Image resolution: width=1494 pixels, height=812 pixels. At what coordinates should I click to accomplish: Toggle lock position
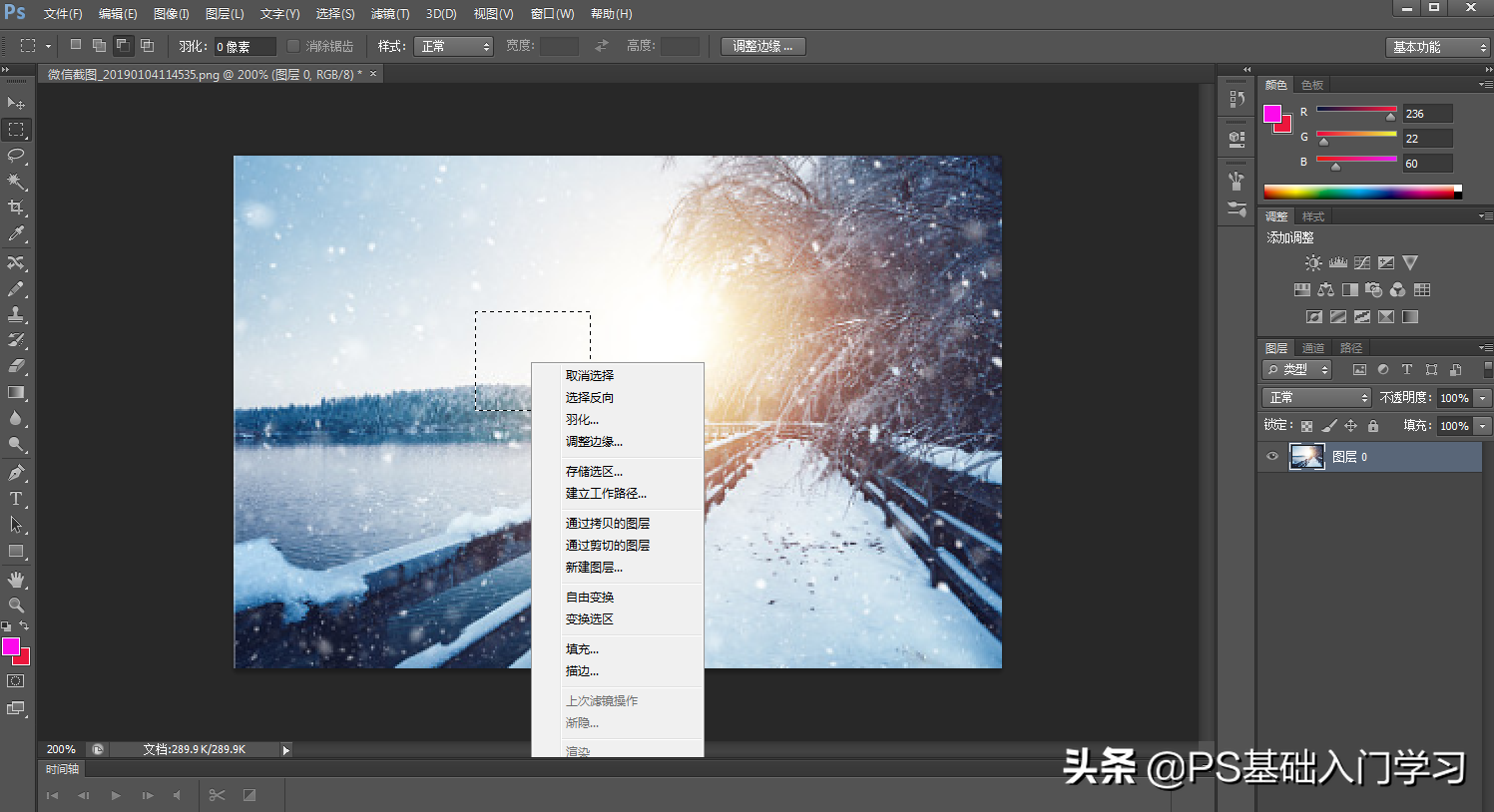(1350, 426)
